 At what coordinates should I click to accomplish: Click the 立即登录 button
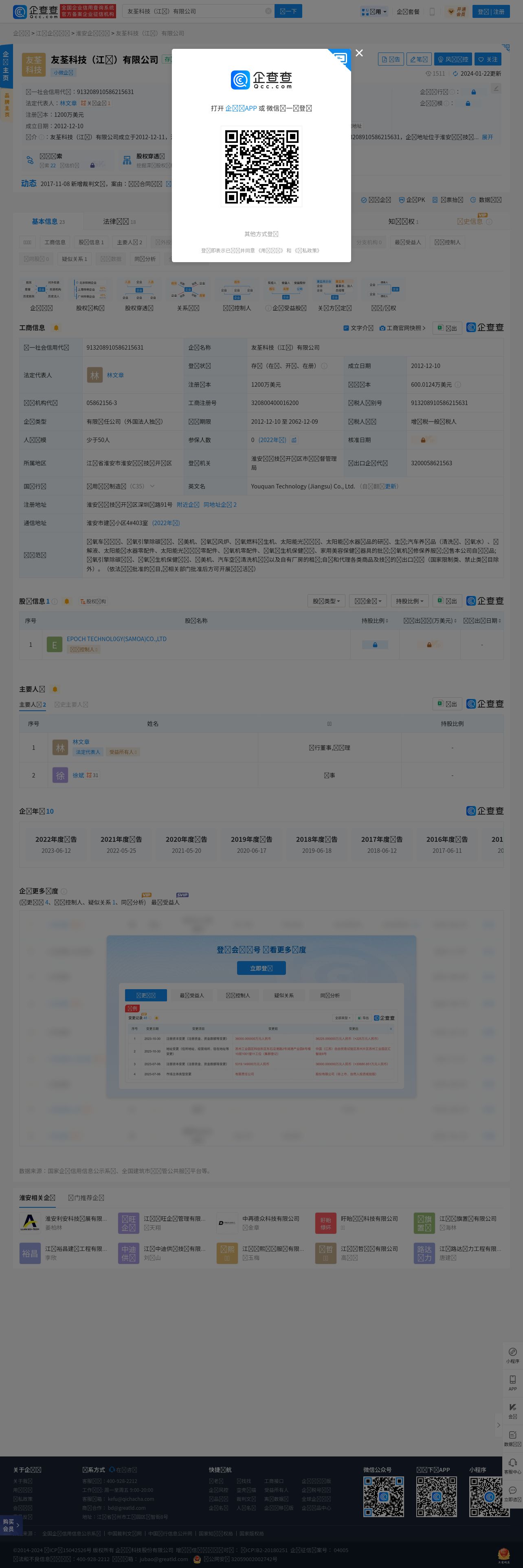[261, 968]
